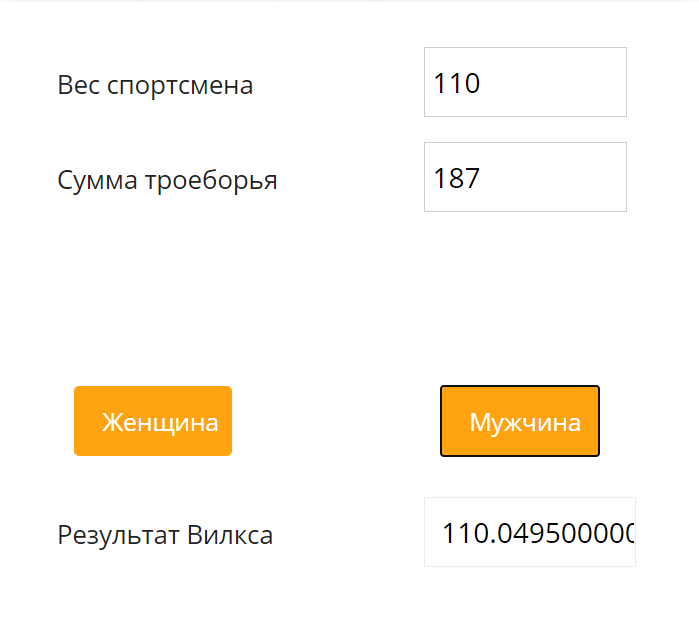This screenshot has width=699, height=632.
Task: Click the Результат Вилкса output field
Action: [x=530, y=533]
